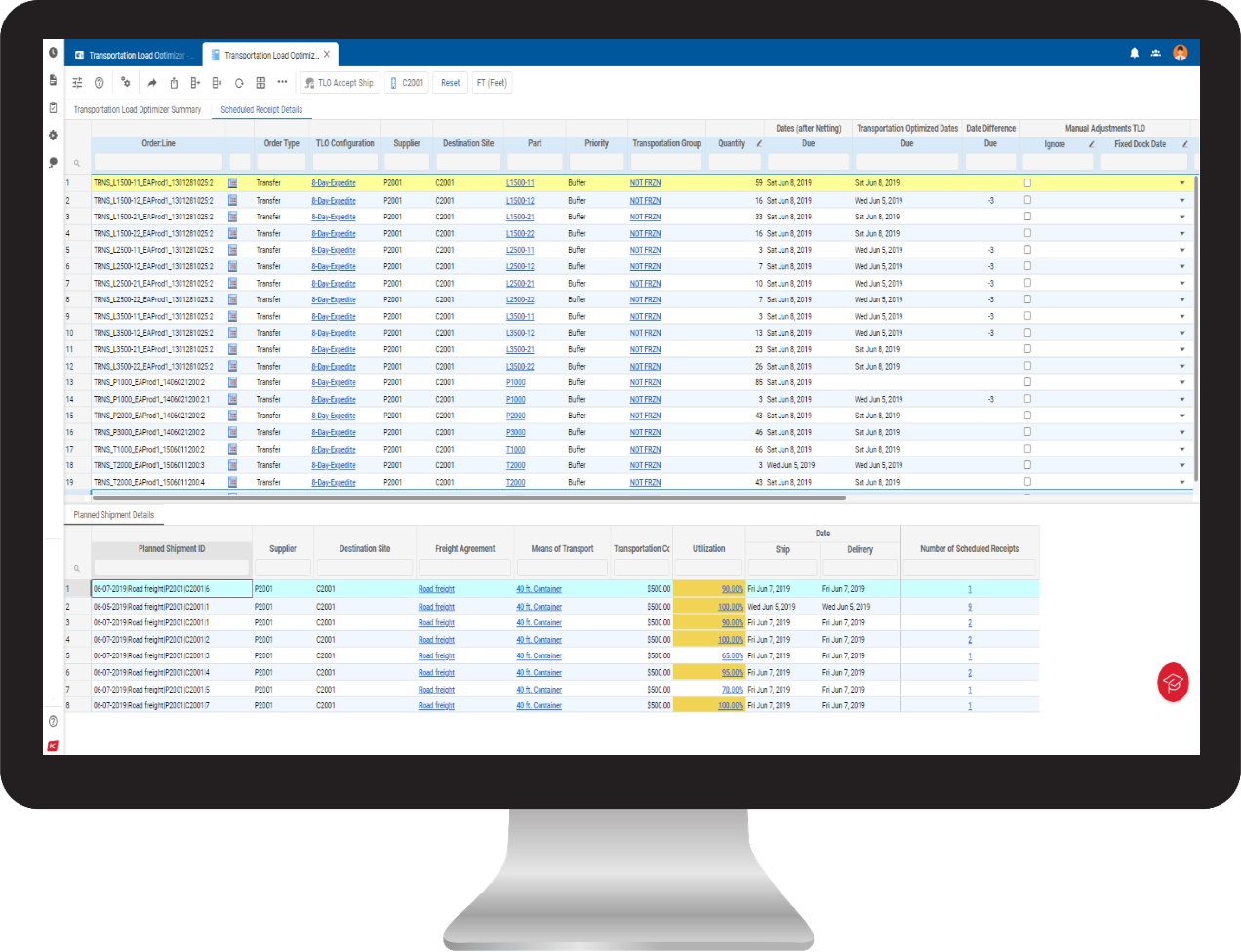The image size is (1241, 952).
Task: Click the share arrow toolbar icon
Action: [151, 82]
